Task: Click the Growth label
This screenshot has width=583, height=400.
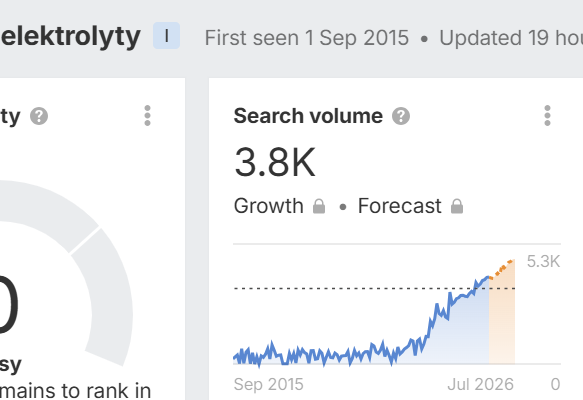Action: click(268, 206)
